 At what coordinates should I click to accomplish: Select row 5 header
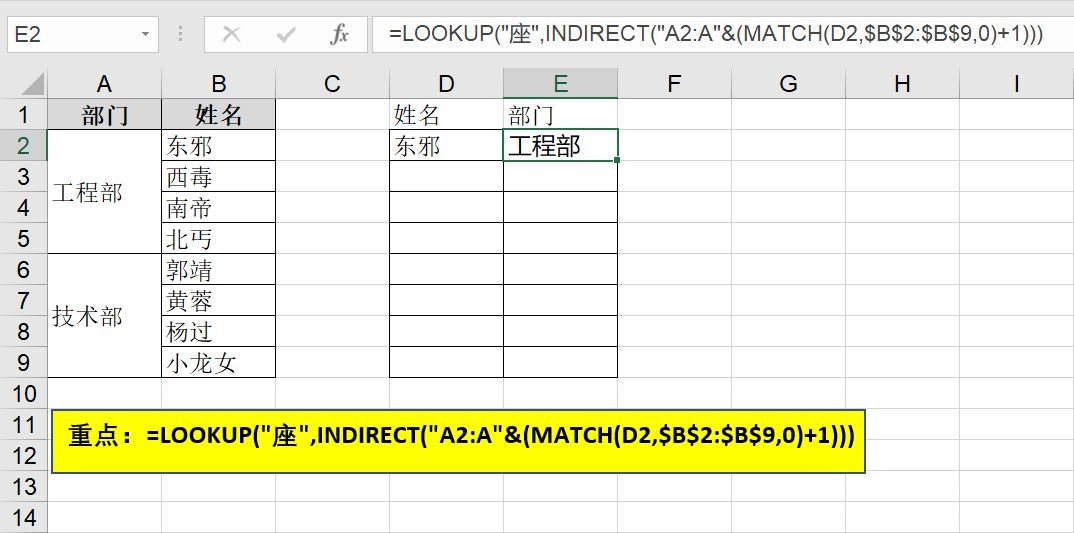click(23, 238)
